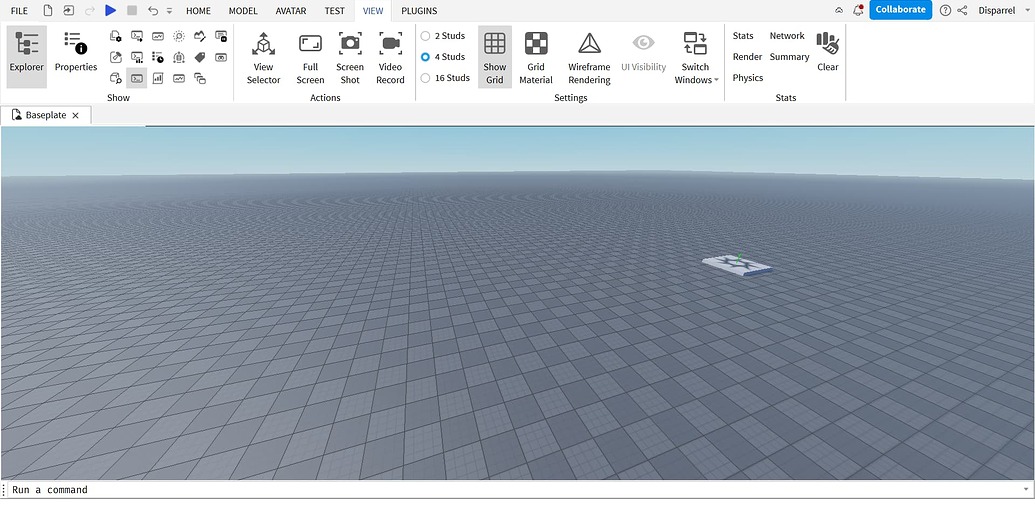Toggle the Explorer panel

(26, 54)
